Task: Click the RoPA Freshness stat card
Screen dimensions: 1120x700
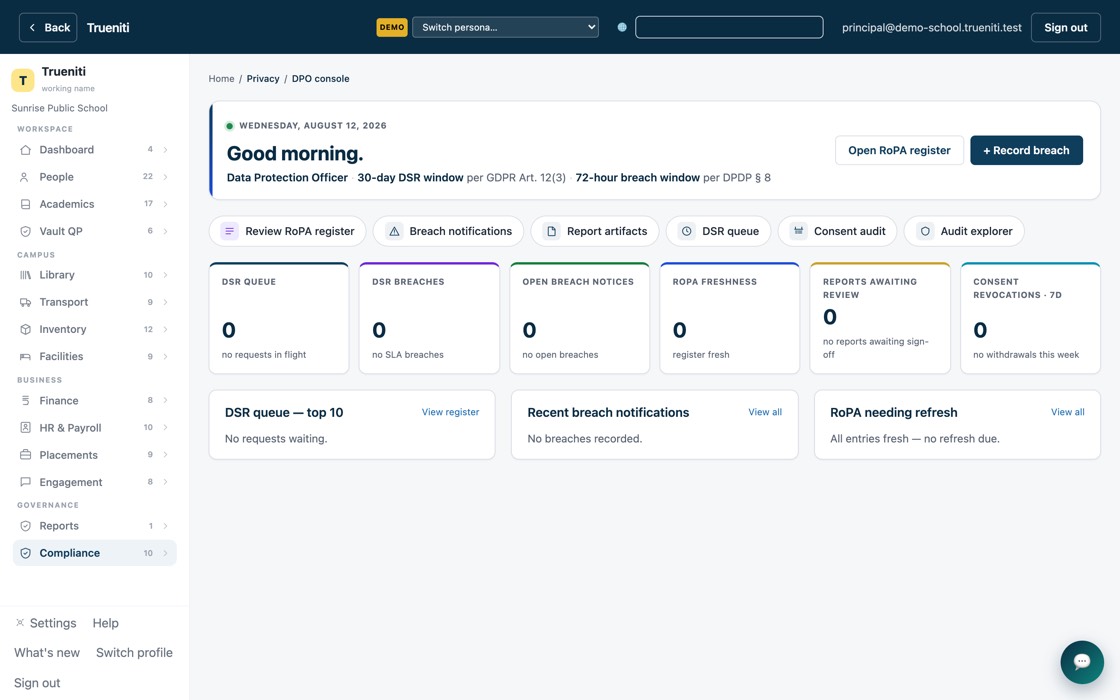Action: (729, 318)
